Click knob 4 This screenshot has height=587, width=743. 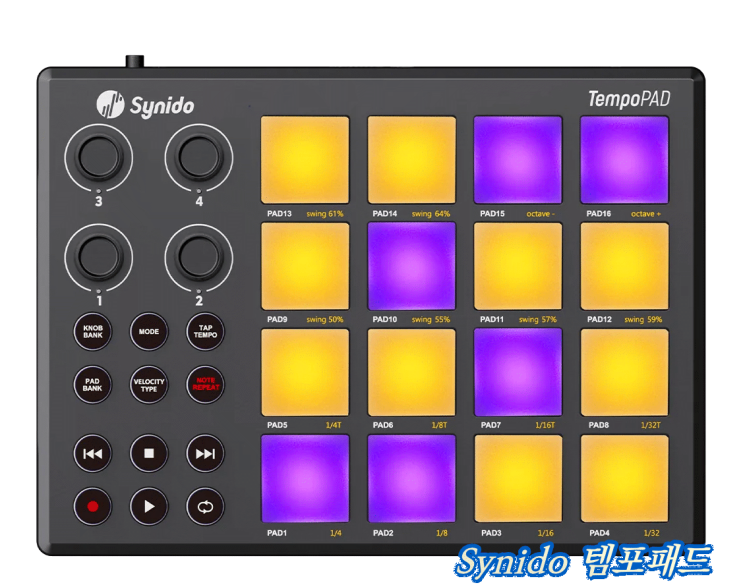click(199, 157)
